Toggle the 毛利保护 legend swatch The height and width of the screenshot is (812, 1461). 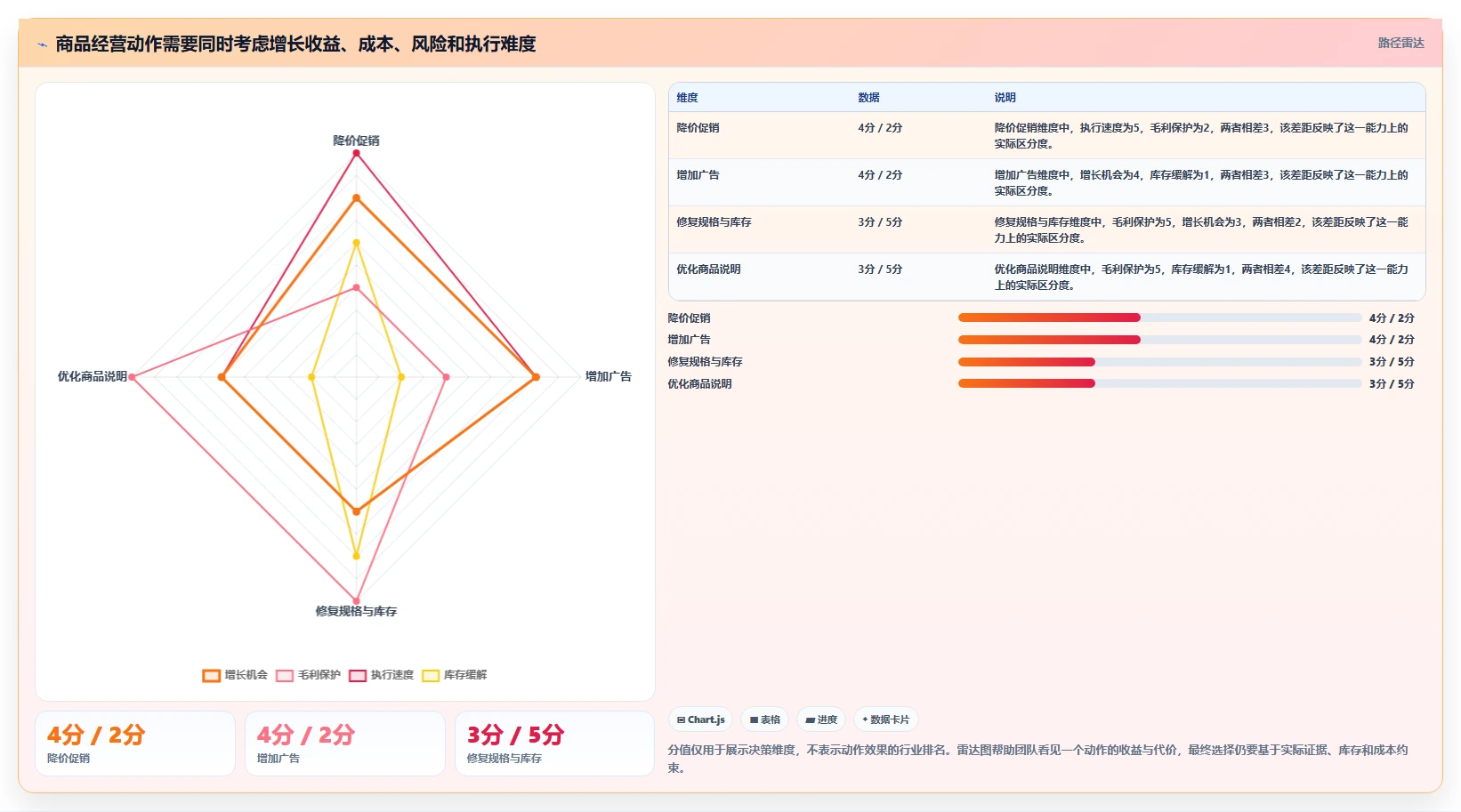click(x=285, y=675)
